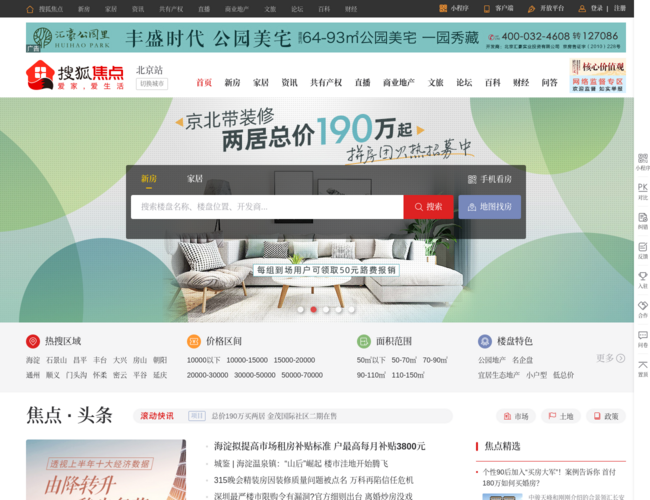Open 问答 in main navigation
The width and height of the screenshot is (650, 500).
549,83
